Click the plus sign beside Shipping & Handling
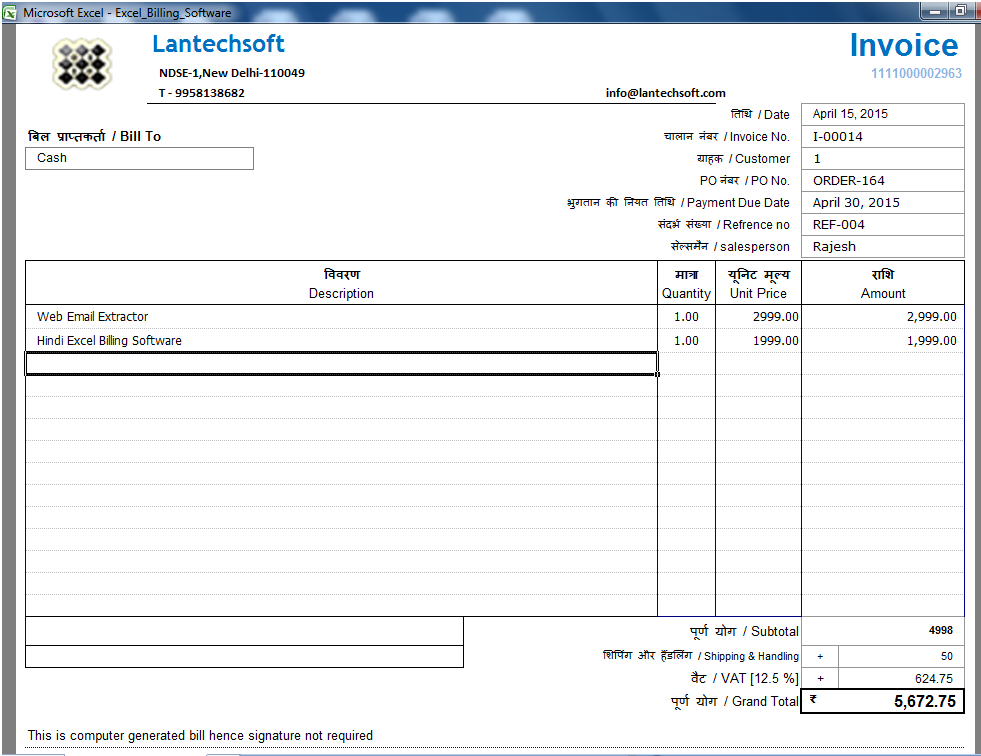The image size is (981, 756). 820,656
